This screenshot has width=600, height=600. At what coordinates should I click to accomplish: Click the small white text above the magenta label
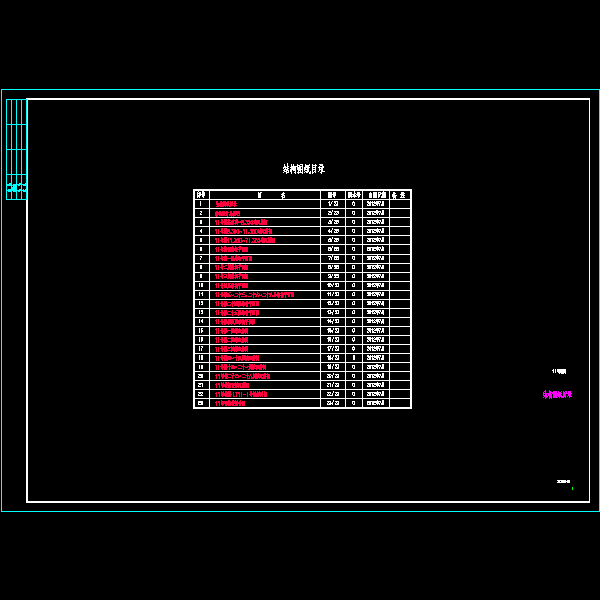(x=559, y=370)
